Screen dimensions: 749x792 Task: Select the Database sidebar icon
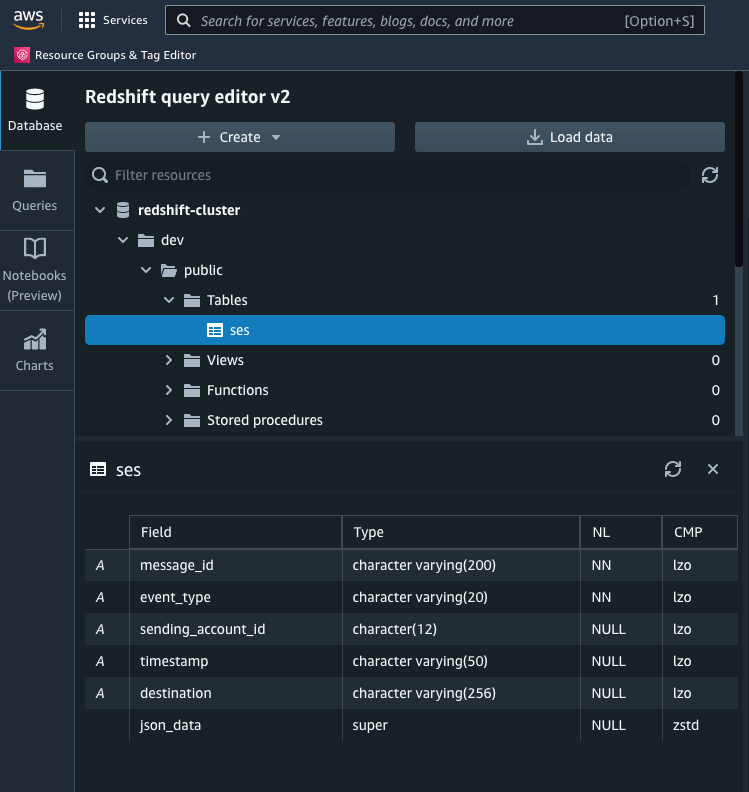click(35, 100)
